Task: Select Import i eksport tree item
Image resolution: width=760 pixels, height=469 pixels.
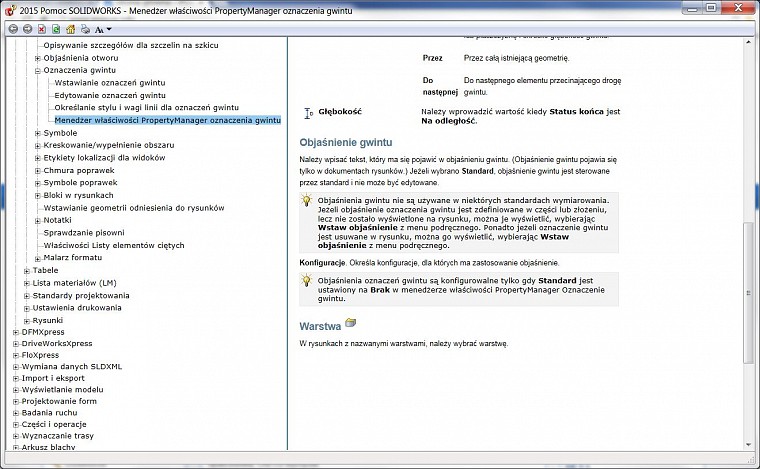Action: [x=53, y=378]
